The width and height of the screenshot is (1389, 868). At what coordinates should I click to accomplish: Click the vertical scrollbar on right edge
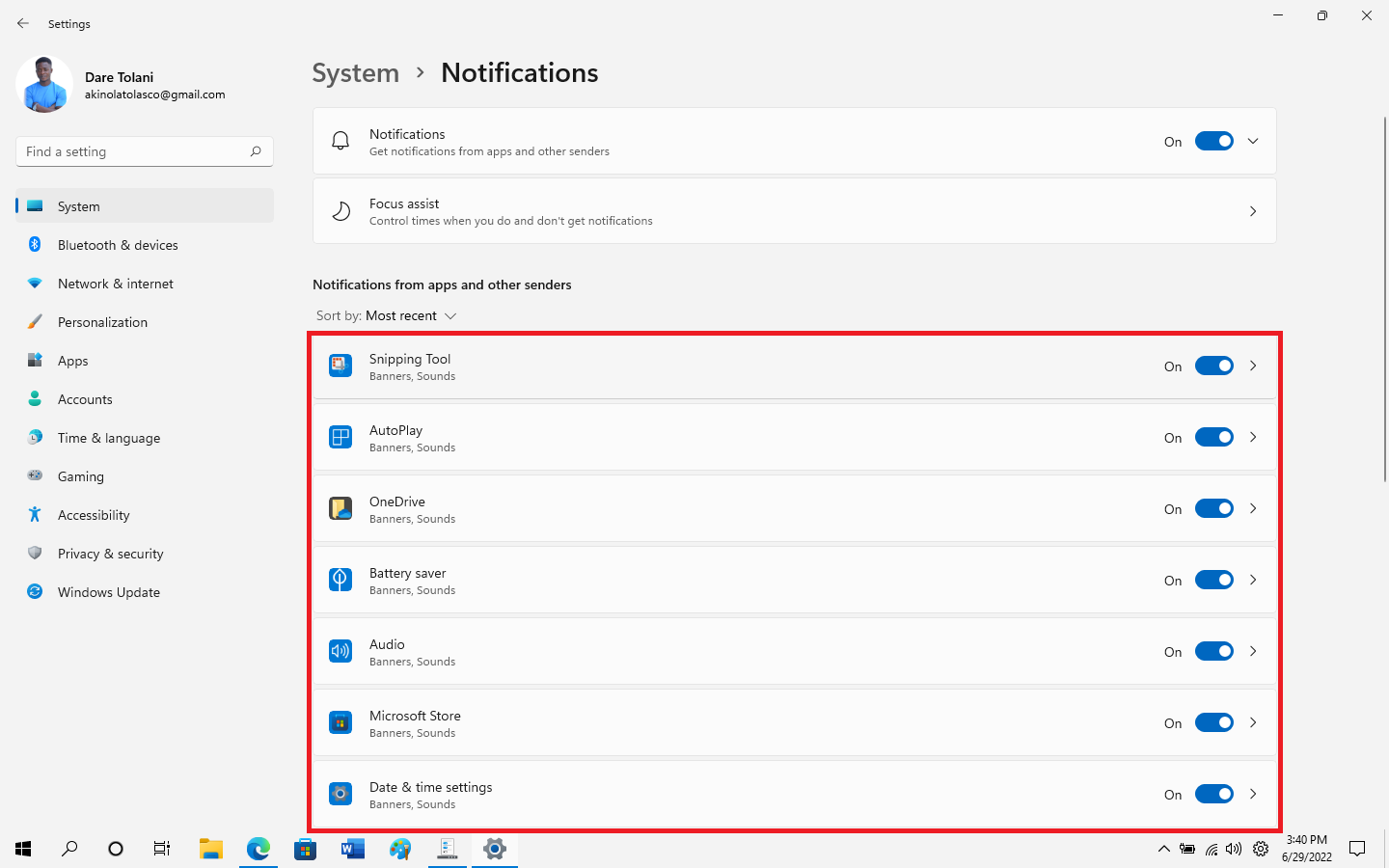click(x=1384, y=299)
